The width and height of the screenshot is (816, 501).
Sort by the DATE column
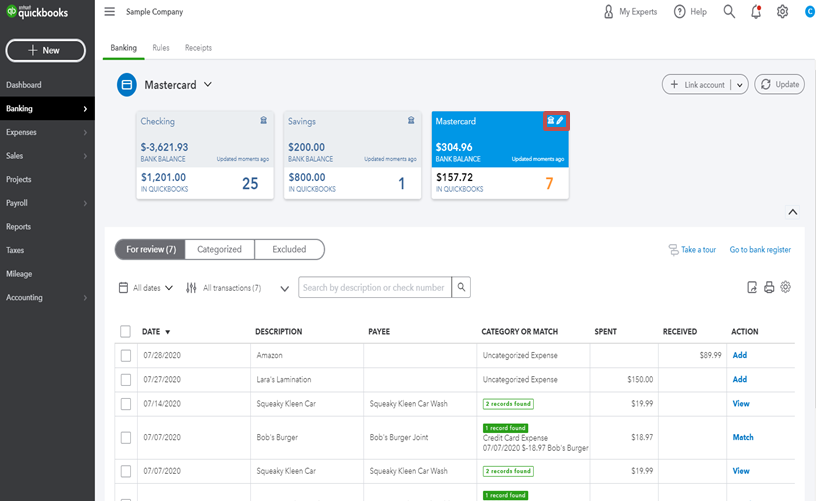coord(156,331)
